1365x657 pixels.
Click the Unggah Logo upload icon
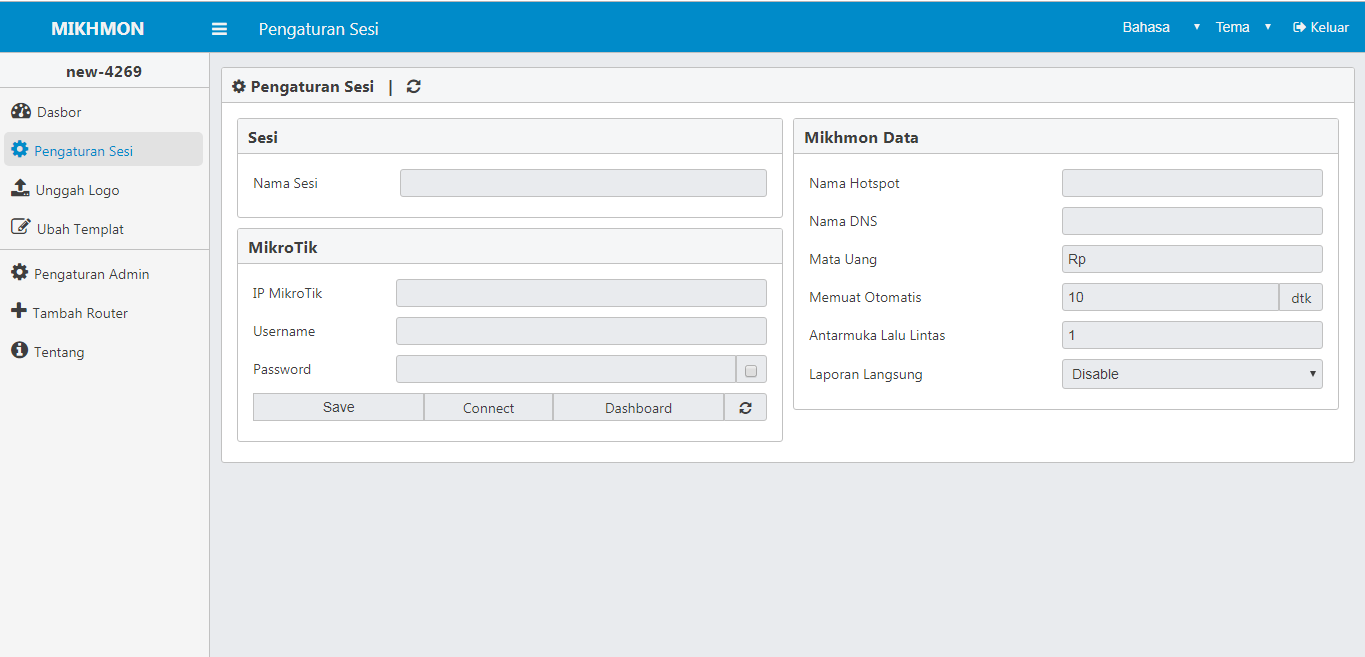[x=20, y=189]
